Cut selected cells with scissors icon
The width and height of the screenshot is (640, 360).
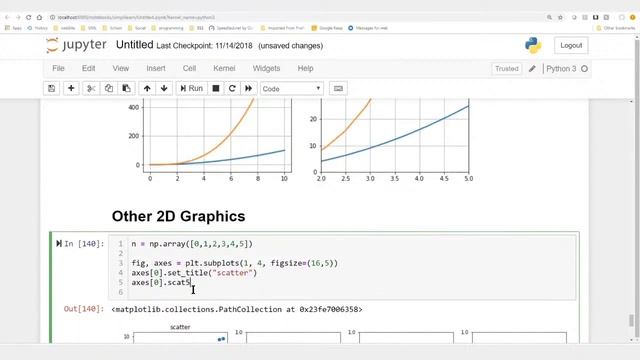(x=91, y=89)
